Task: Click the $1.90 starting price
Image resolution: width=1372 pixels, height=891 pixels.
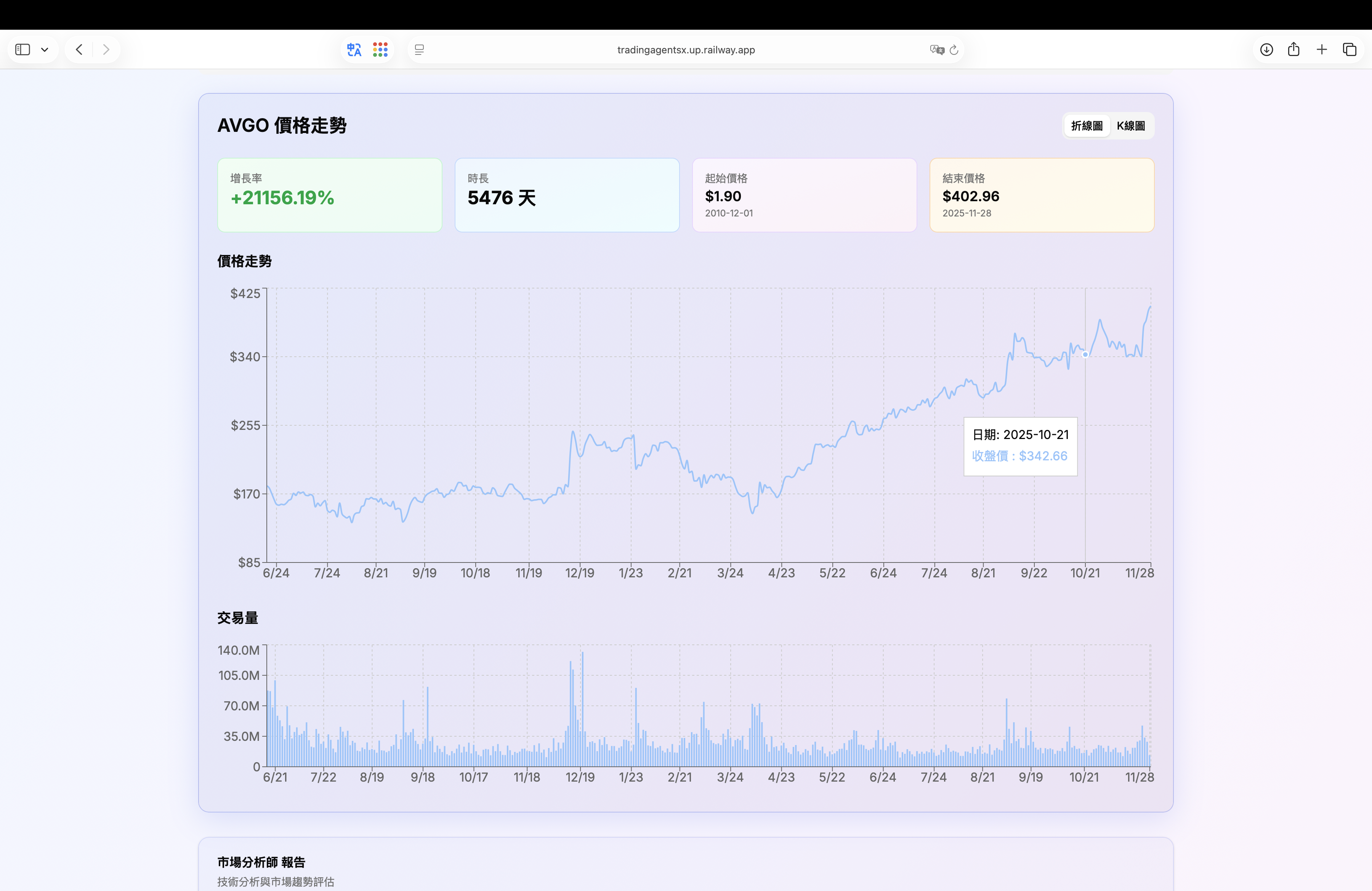Action: pos(723,196)
